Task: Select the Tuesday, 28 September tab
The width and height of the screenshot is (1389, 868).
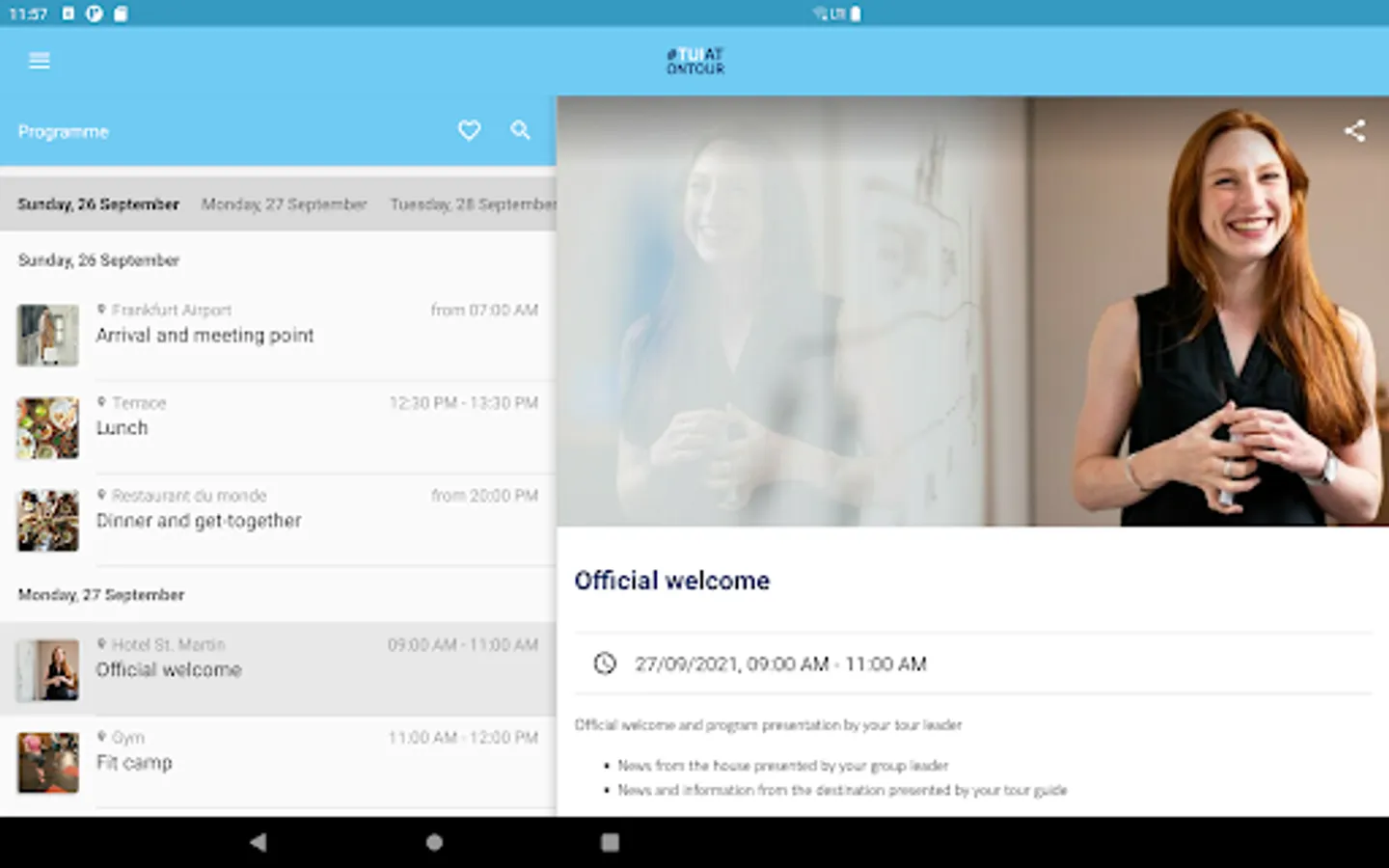Action: tap(472, 203)
